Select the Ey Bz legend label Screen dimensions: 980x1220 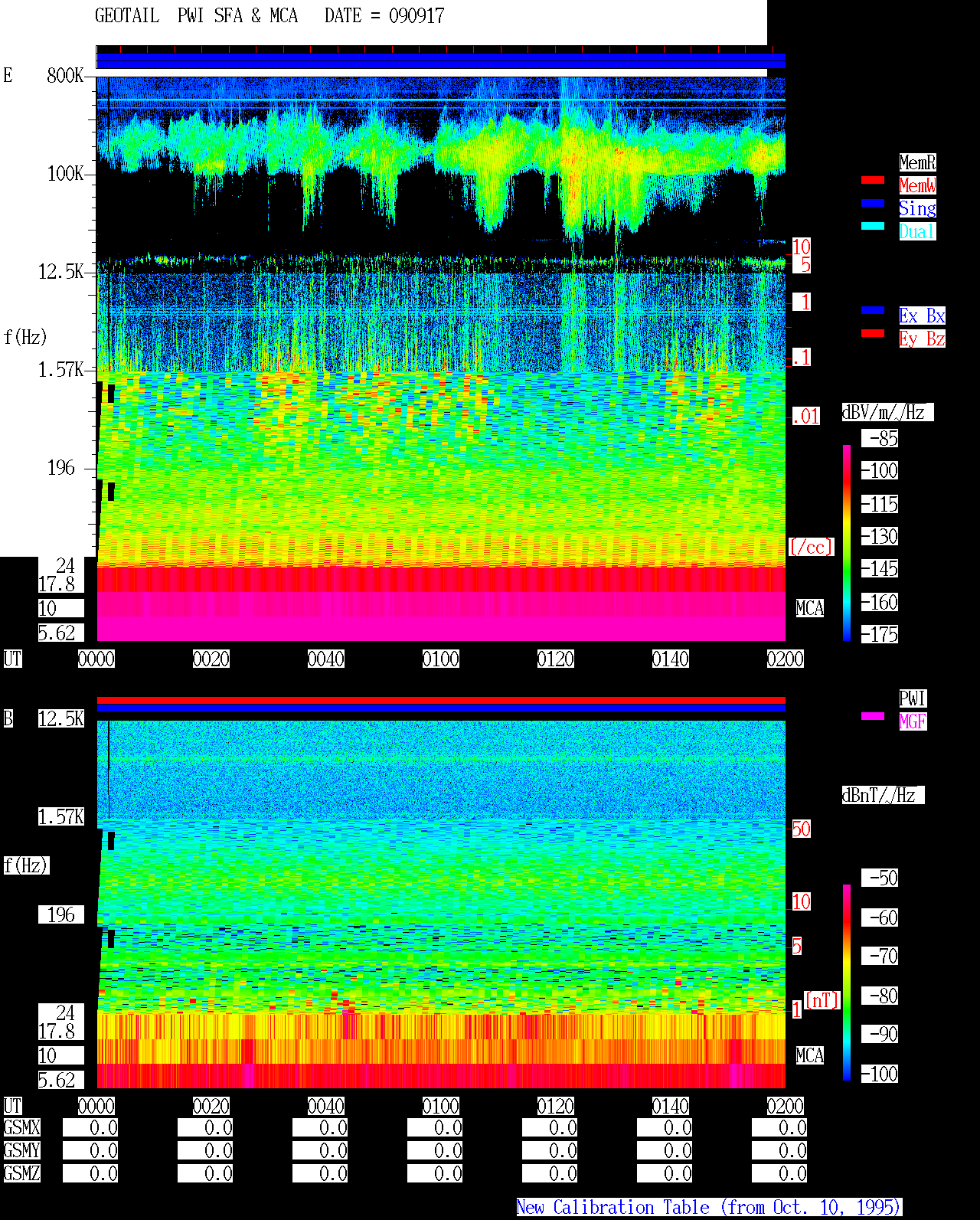(x=922, y=339)
